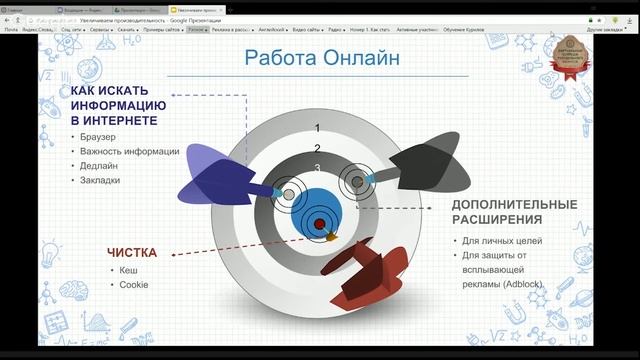This screenshot has height=360, width=640.
Task: Expand the Реклама в рассы... bookmark folder
Action: pyautogui.click(x=233, y=30)
